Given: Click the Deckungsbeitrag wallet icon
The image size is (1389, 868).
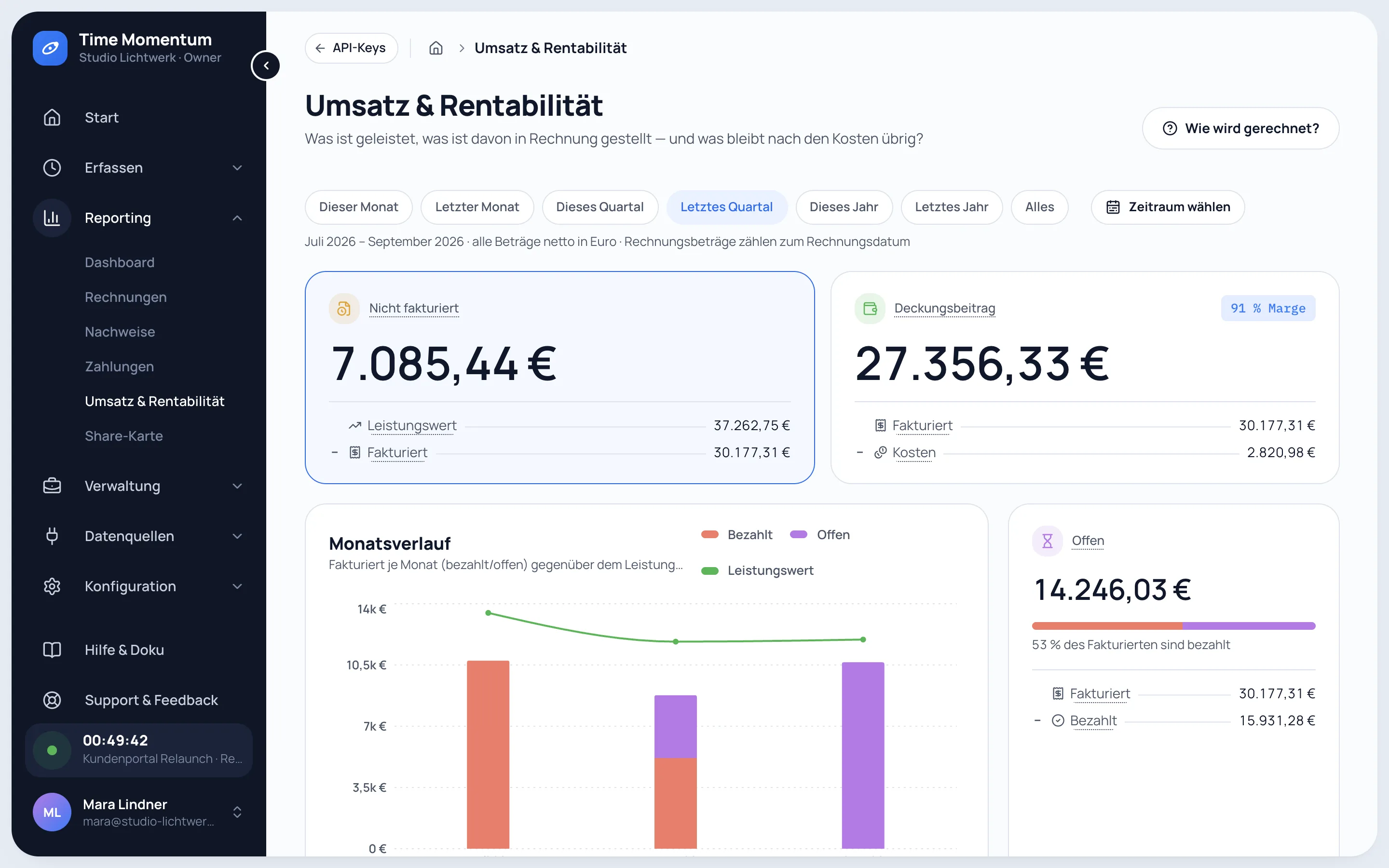Looking at the screenshot, I should click(x=870, y=308).
